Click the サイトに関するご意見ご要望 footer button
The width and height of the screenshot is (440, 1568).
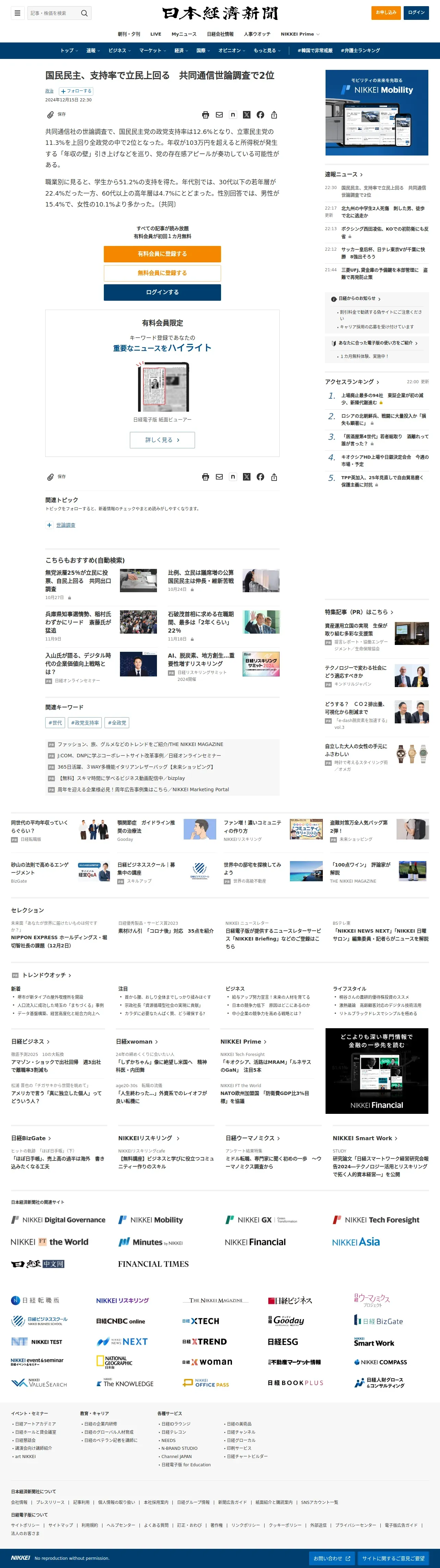tap(393, 1558)
